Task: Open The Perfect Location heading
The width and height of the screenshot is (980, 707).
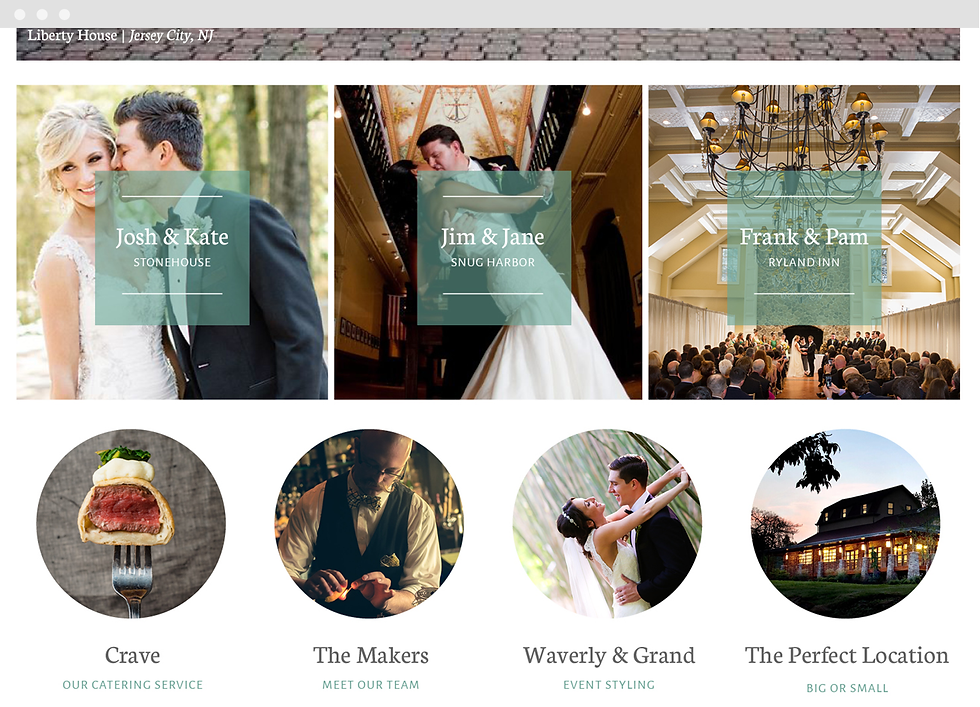Action: [847, 655]
